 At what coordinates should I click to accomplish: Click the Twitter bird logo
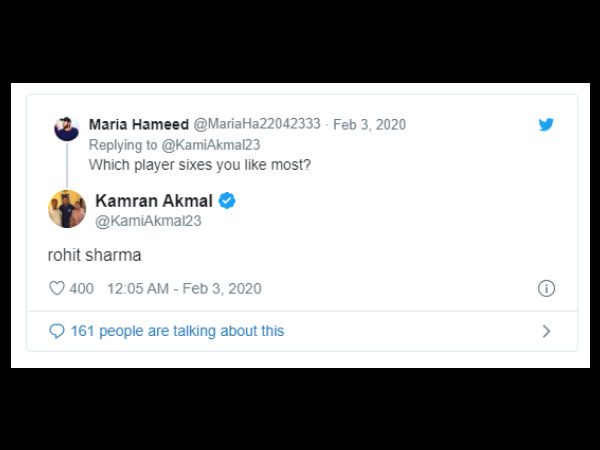546,125
